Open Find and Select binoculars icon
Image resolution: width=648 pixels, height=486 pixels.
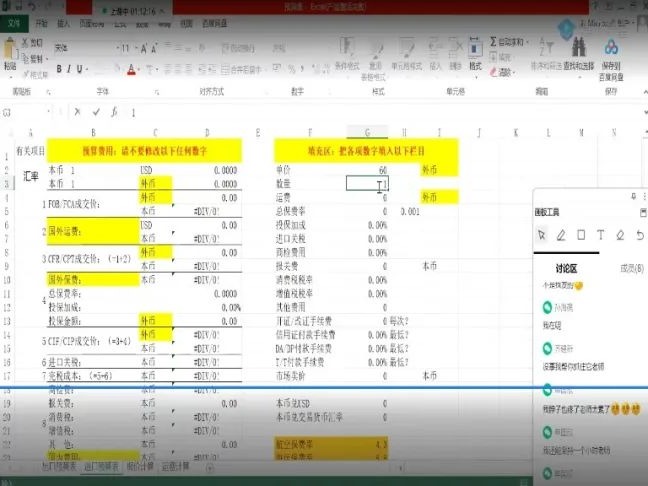point(575,51)
